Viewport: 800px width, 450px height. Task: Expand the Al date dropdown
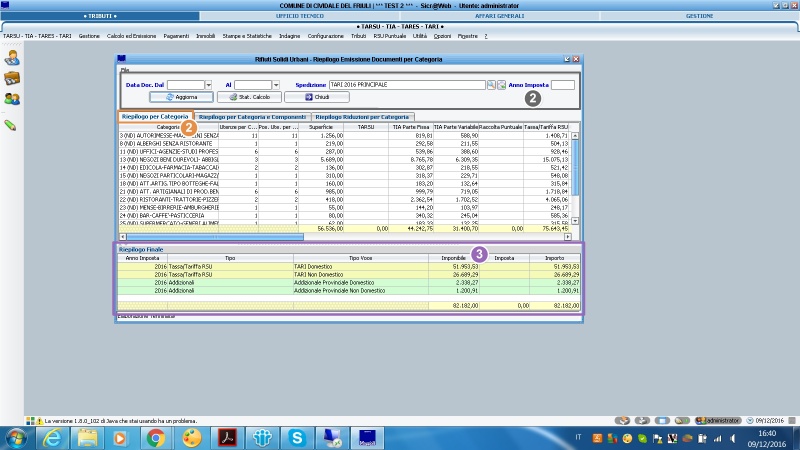click(x=275, y=86)
